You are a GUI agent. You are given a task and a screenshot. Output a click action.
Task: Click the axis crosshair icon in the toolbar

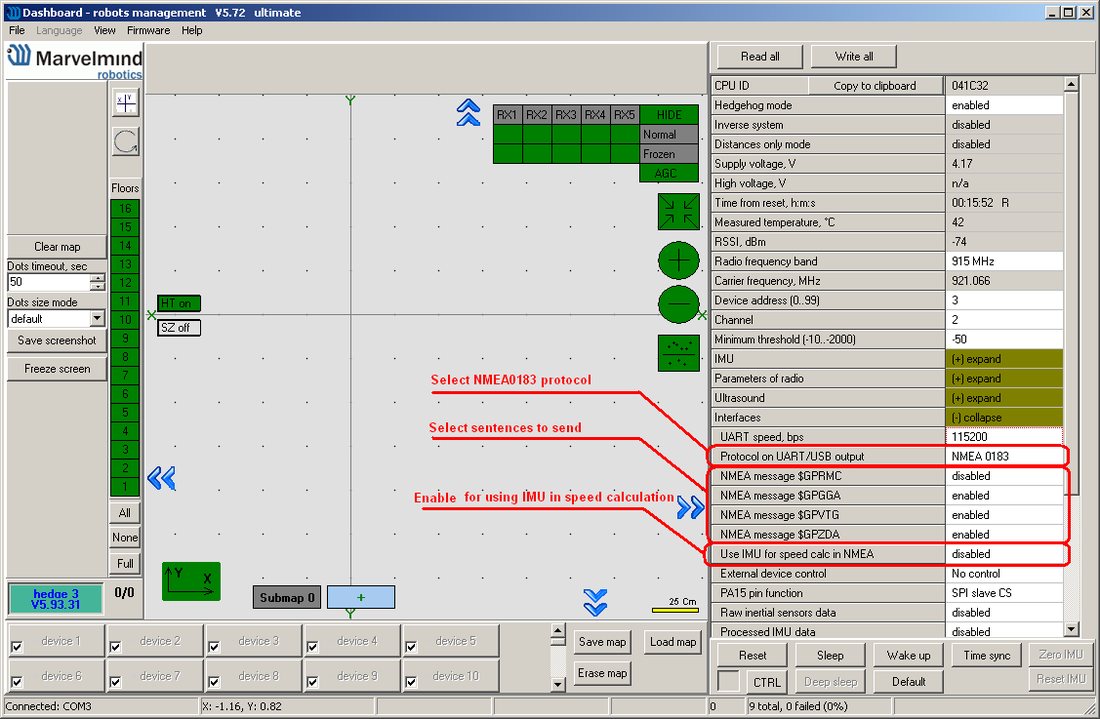coord(126,103)
